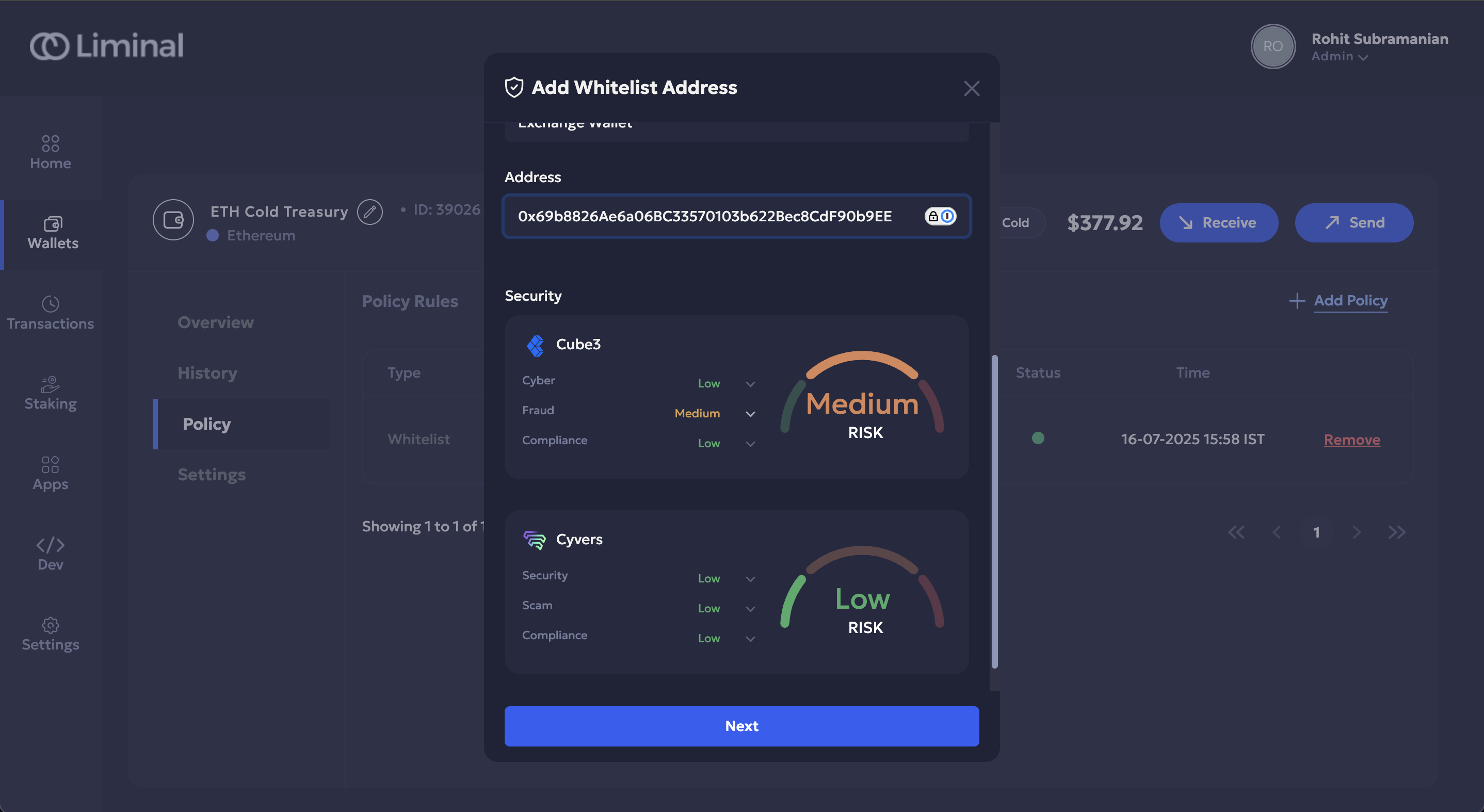The height and width of the screenshot is (812, 1484).
Task: Go to the next page
Action: [x=1357, y=532]
